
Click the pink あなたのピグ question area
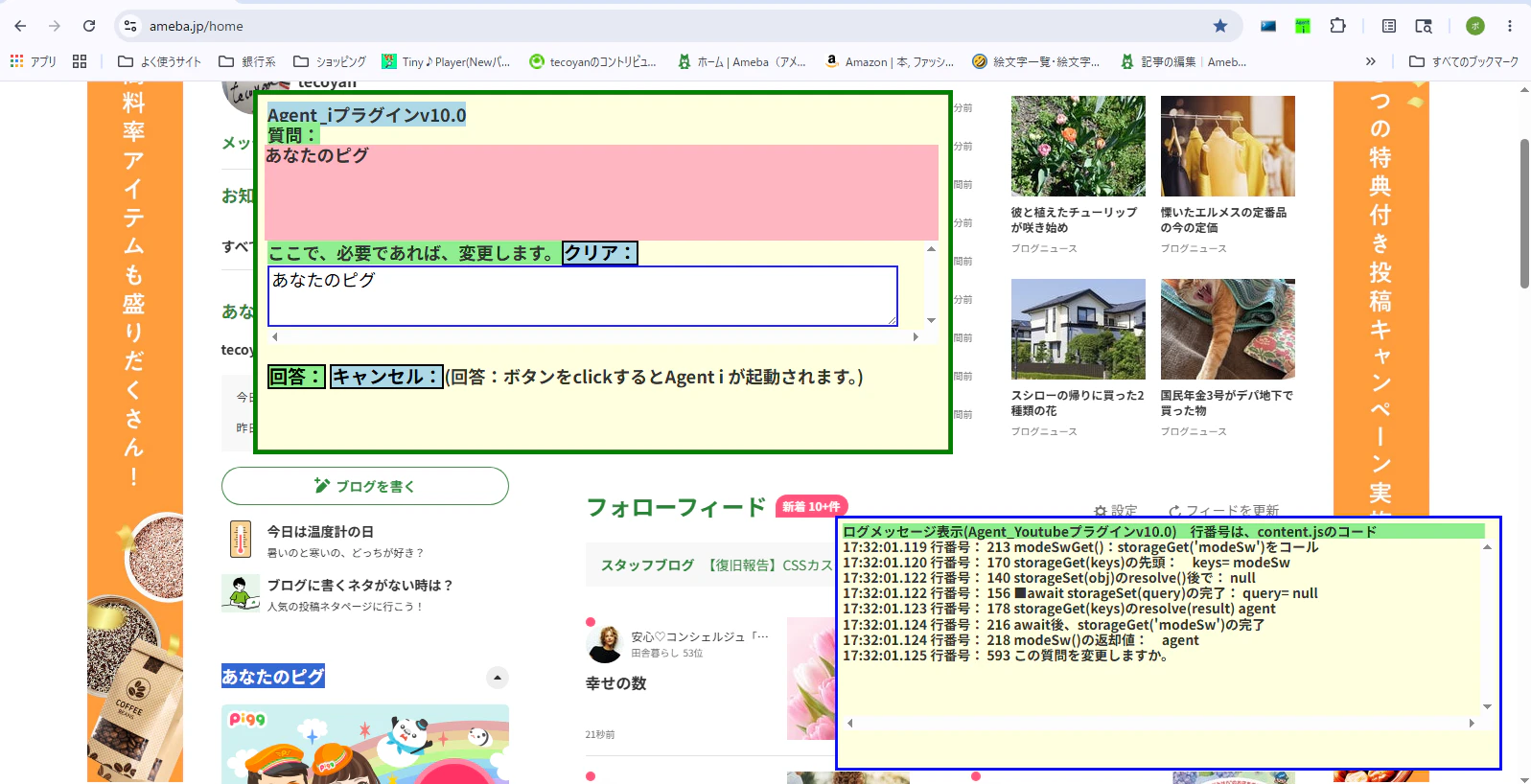(x=602, y=192)
